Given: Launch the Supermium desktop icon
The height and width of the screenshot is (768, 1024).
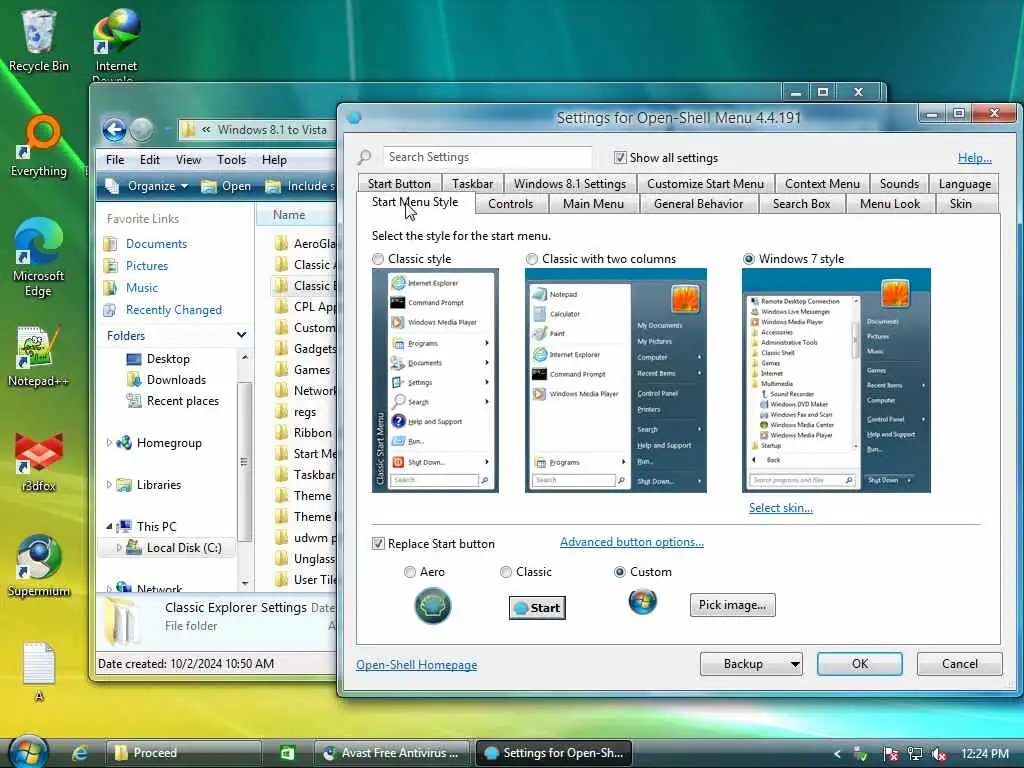Looking at the screenshot, I should pos(39,566).
